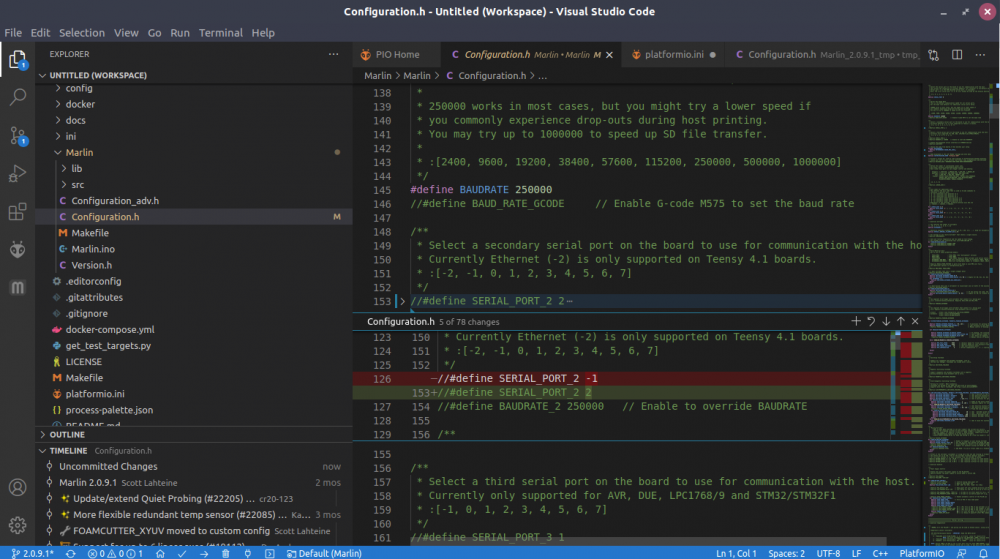Show the next change arrow
The image size is (1000, 559).
click(x=886, y=321)
